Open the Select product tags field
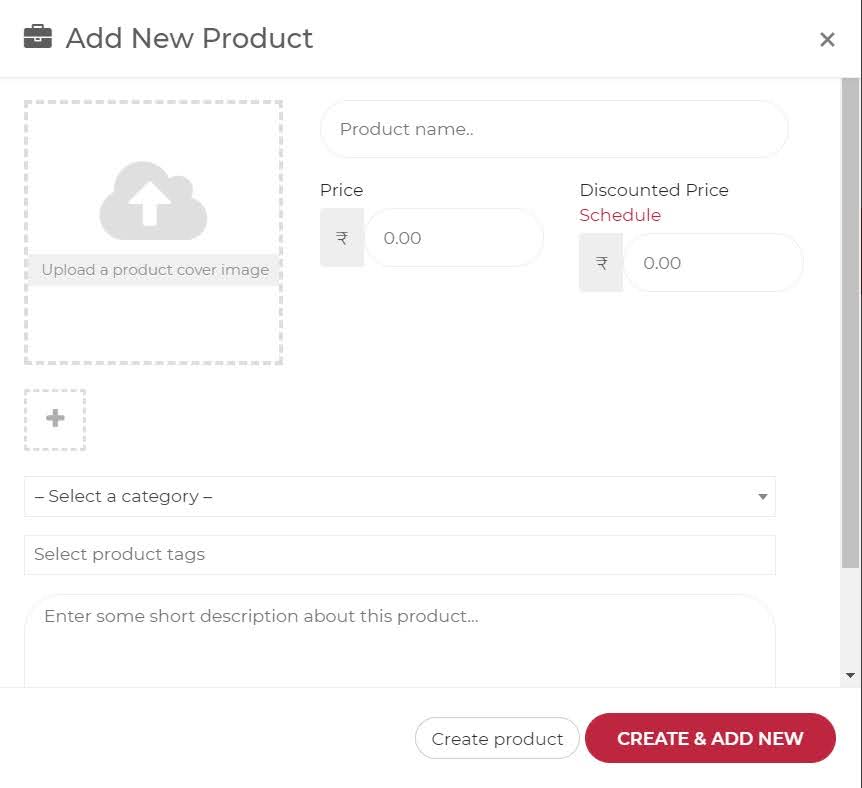Screen dimensions: 862x788 [399, 555]
